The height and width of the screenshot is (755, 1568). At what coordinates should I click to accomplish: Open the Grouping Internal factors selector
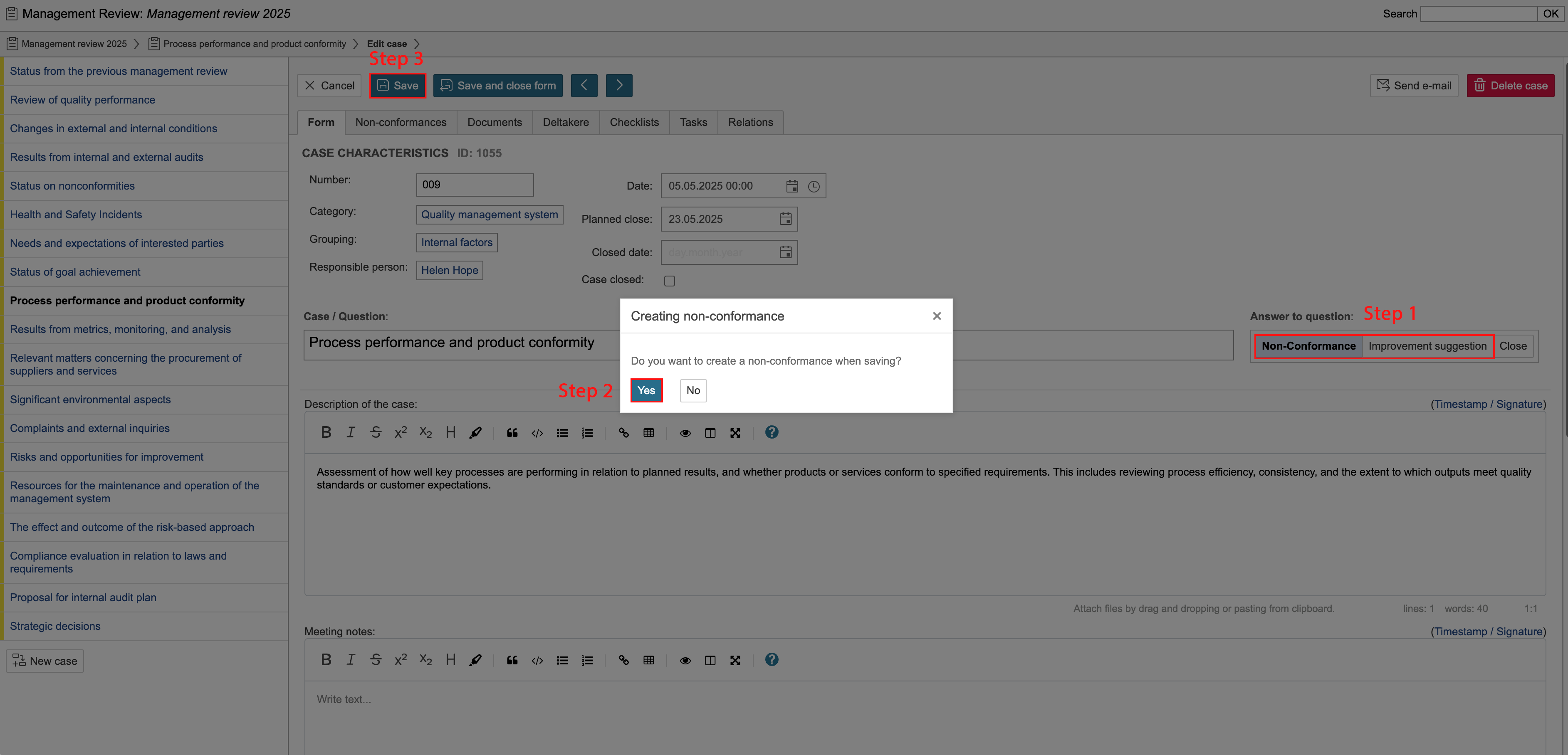(456, 242)
